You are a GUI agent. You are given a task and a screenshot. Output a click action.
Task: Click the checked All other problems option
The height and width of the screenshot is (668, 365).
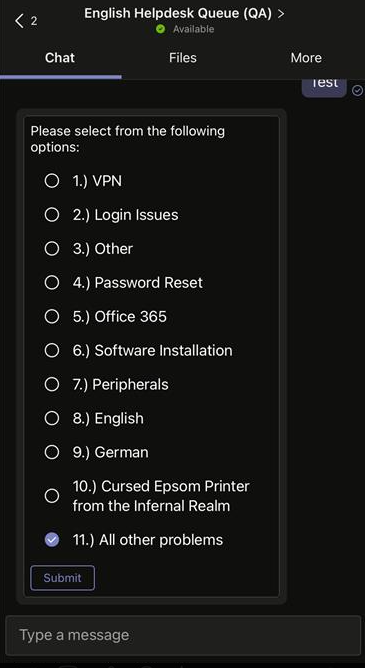(x=52, y=540)
